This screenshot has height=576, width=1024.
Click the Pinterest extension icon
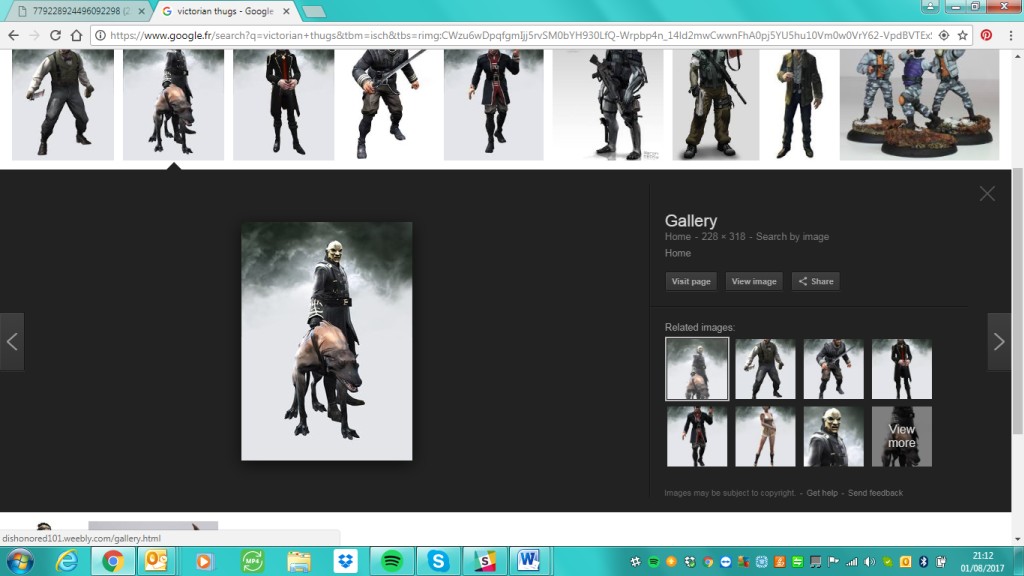tap(986, 35)
